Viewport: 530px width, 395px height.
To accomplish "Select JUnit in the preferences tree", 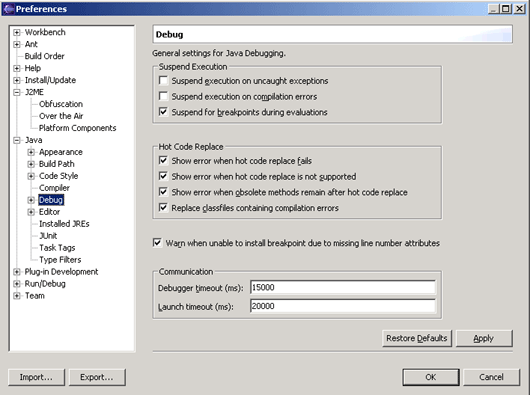I will [x=48, y=236].
